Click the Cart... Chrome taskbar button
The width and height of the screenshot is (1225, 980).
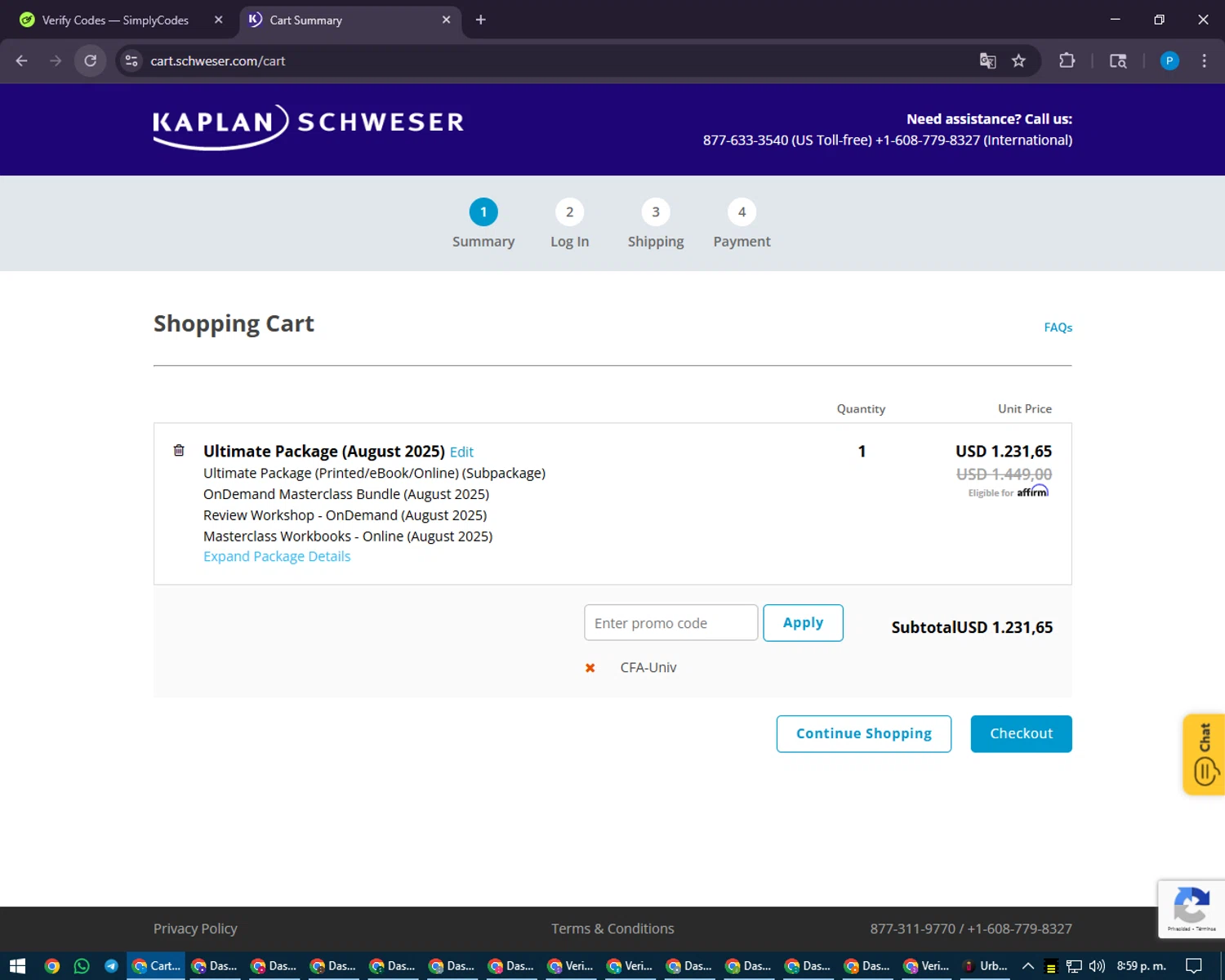click(x=156, y=966)
